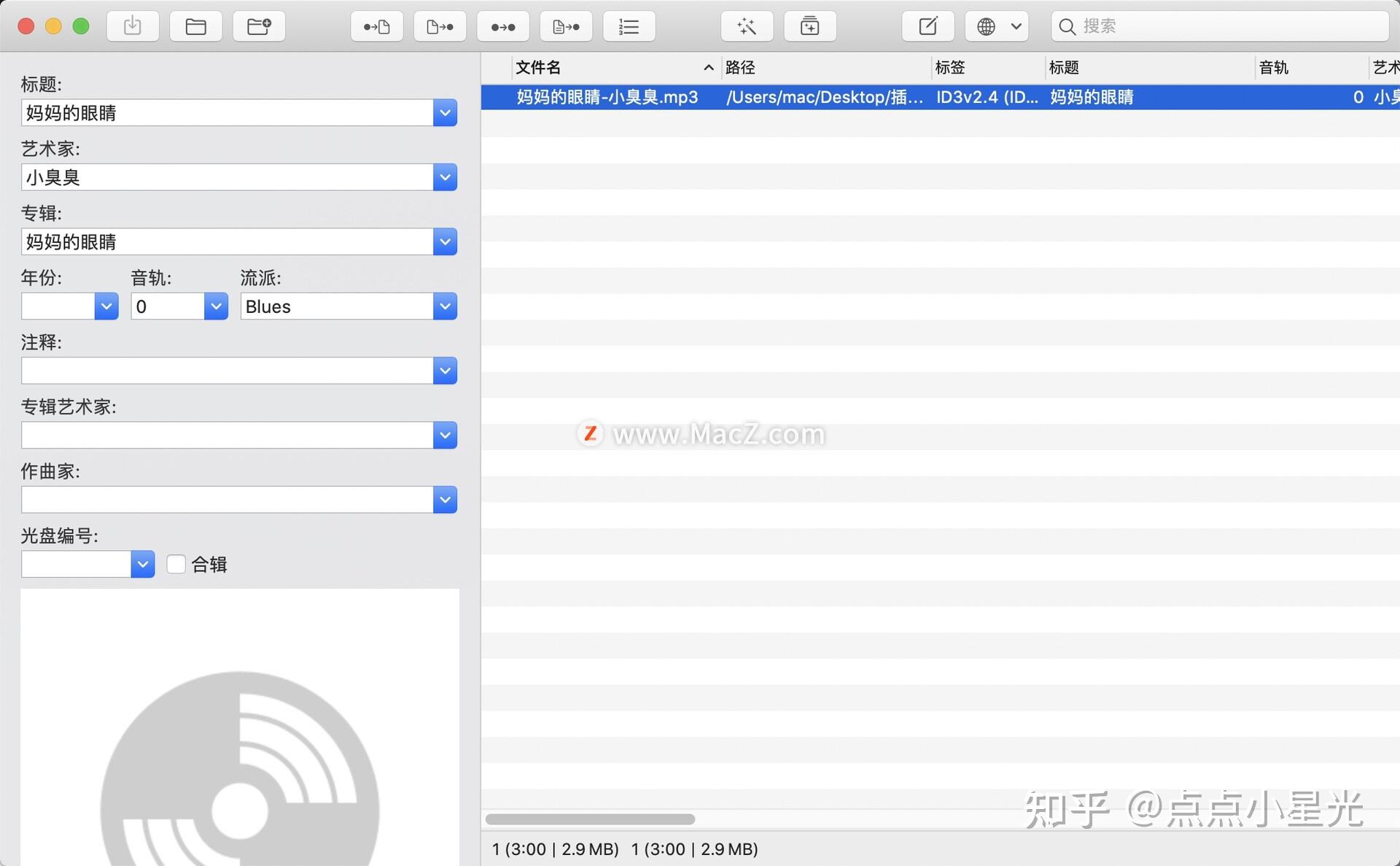Open folder using the folder toolbar icon
Image resolution: width=1400 pixels, height=866 pixels.
[195, 27]
